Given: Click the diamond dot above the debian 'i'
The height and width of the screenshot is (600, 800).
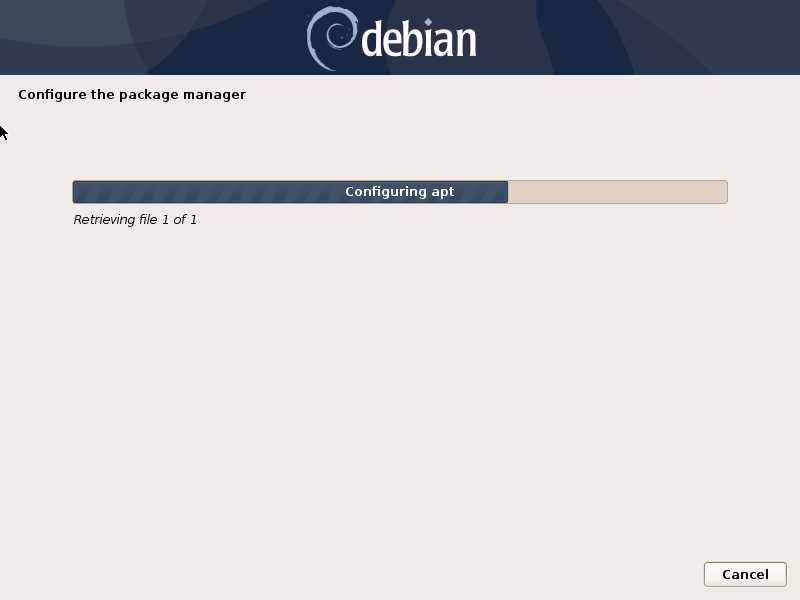Looking at the screenshot, I should [x=428, y=21].
